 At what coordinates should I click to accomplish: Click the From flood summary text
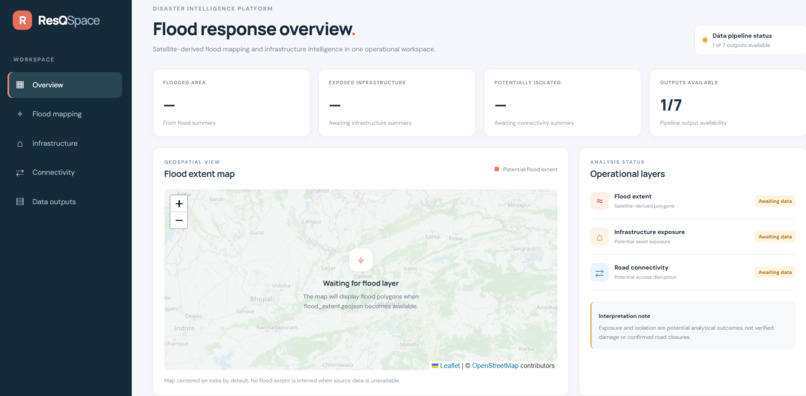pyautogui.click(x=190, y=123)
